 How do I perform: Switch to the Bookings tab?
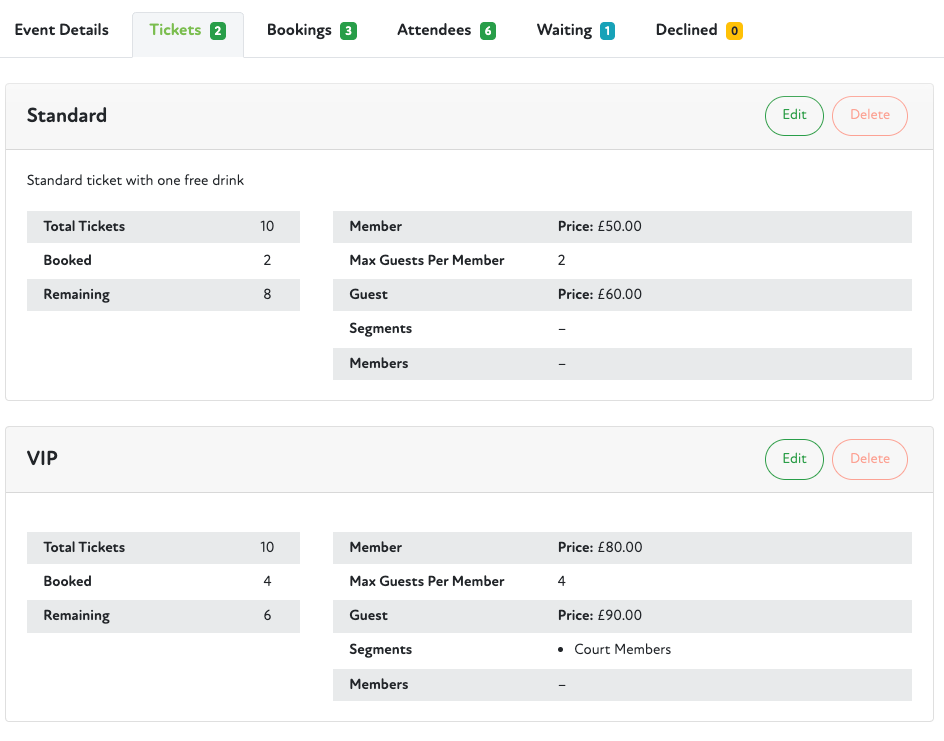coord(311,30)
